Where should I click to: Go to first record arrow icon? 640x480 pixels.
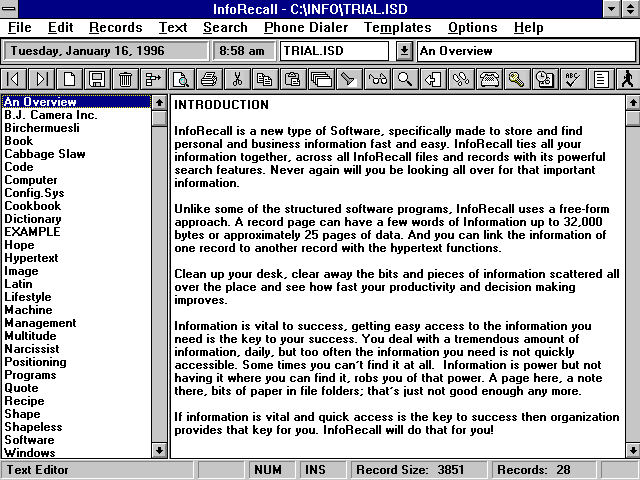14,79
